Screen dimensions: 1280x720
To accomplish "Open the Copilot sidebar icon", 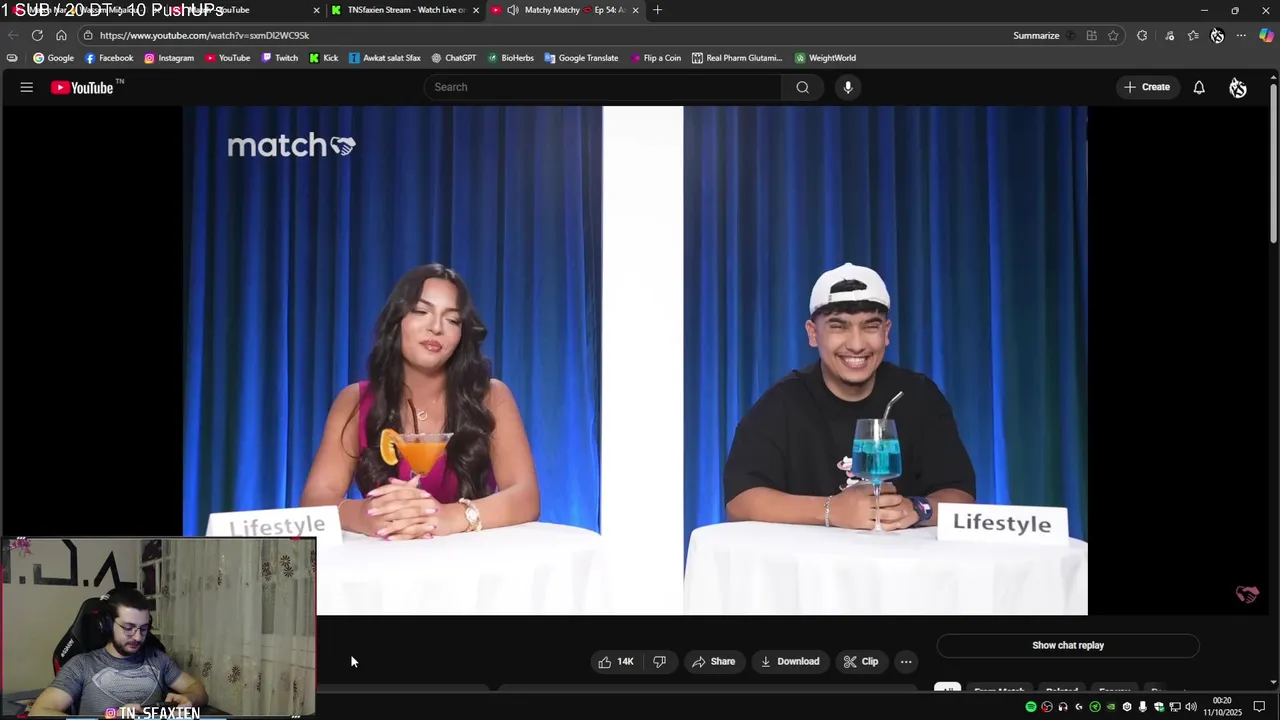I will pyautogui.click(x=1266, y=35).
